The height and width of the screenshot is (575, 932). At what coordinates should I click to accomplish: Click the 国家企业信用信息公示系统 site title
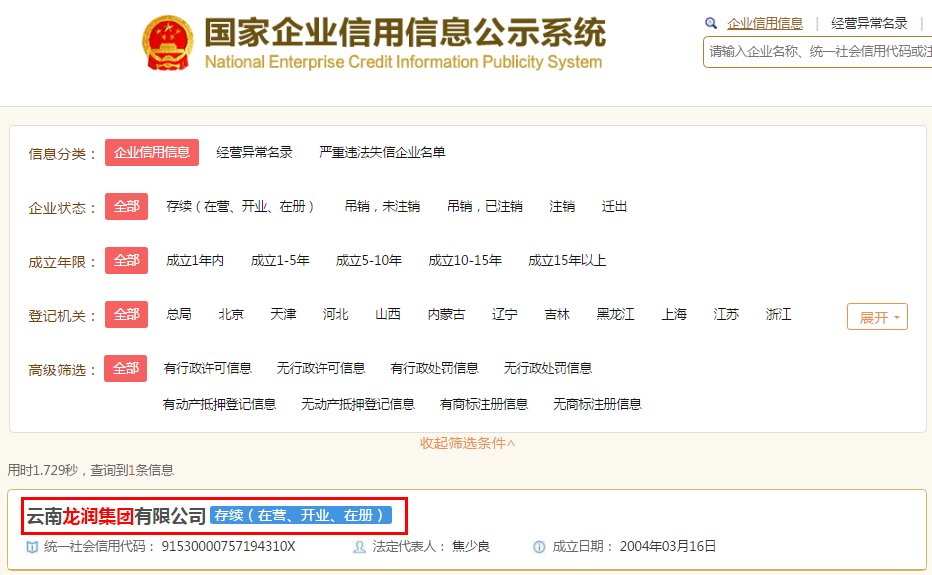tap(405, 32)
